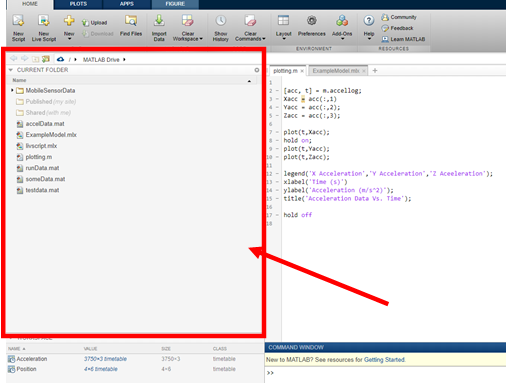This screenshot has height=383, width=506.
Task: Add a new editor tab
Action: tap(375, 70)
